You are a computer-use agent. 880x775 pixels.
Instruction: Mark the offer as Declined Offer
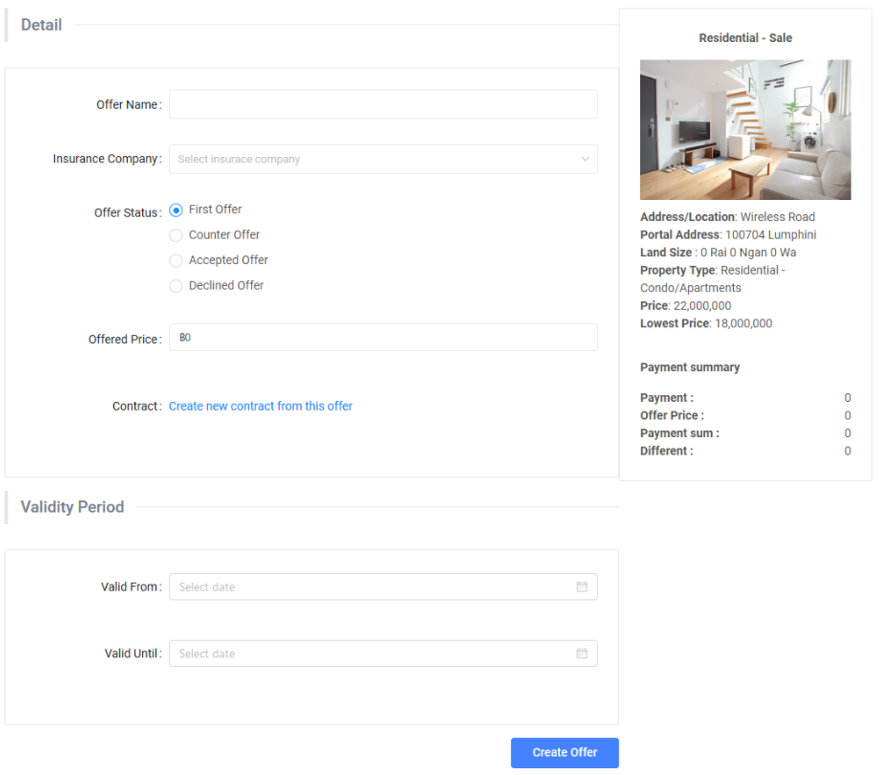pyautogui.click(x=177, y=286)
